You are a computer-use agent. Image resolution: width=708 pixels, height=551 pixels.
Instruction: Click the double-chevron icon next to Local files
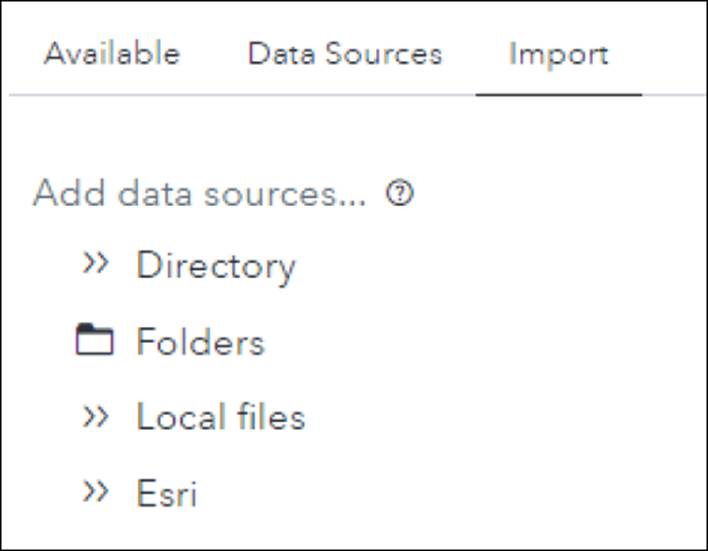[x=95, y=416]
